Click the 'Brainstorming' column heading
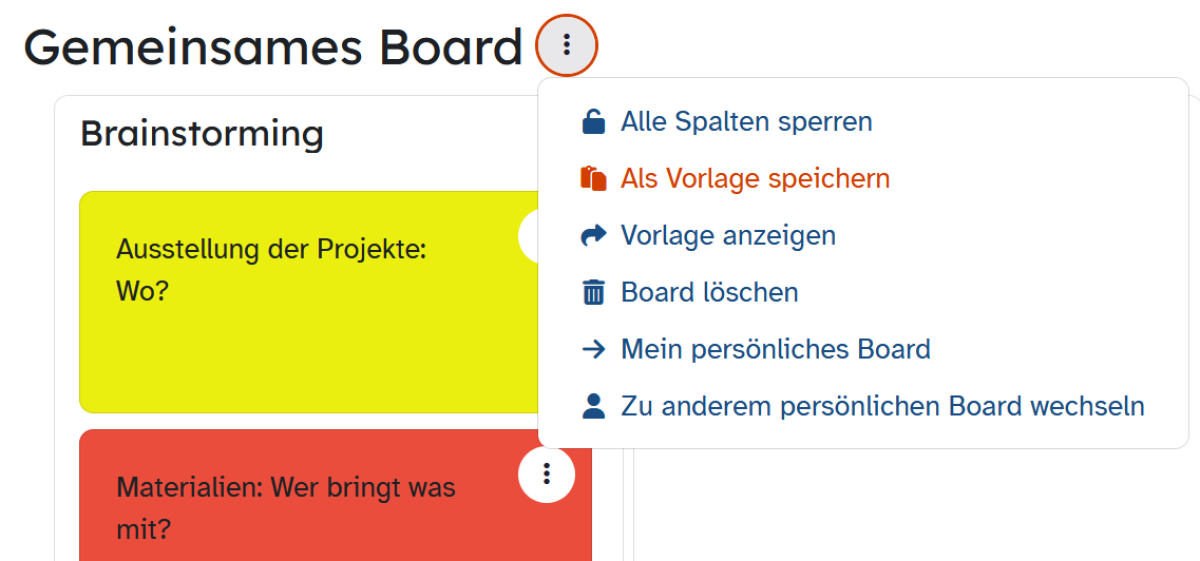The image size is (1200, 561). tap(202, 133)
